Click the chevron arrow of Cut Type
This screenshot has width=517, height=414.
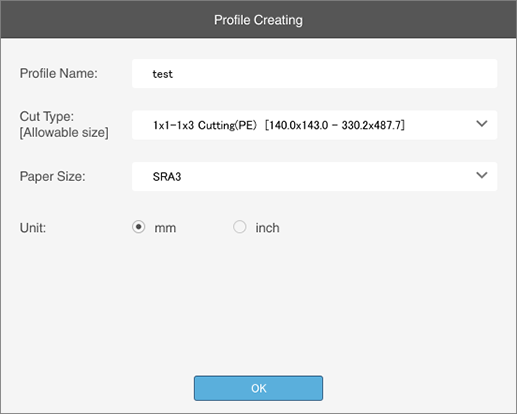[x=482, y=124]
